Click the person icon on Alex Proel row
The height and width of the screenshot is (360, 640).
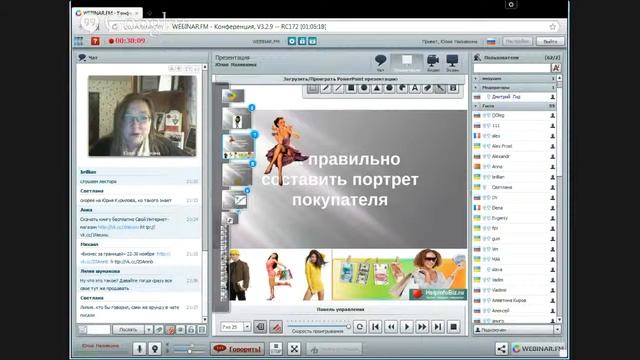(x=552, y=146)
